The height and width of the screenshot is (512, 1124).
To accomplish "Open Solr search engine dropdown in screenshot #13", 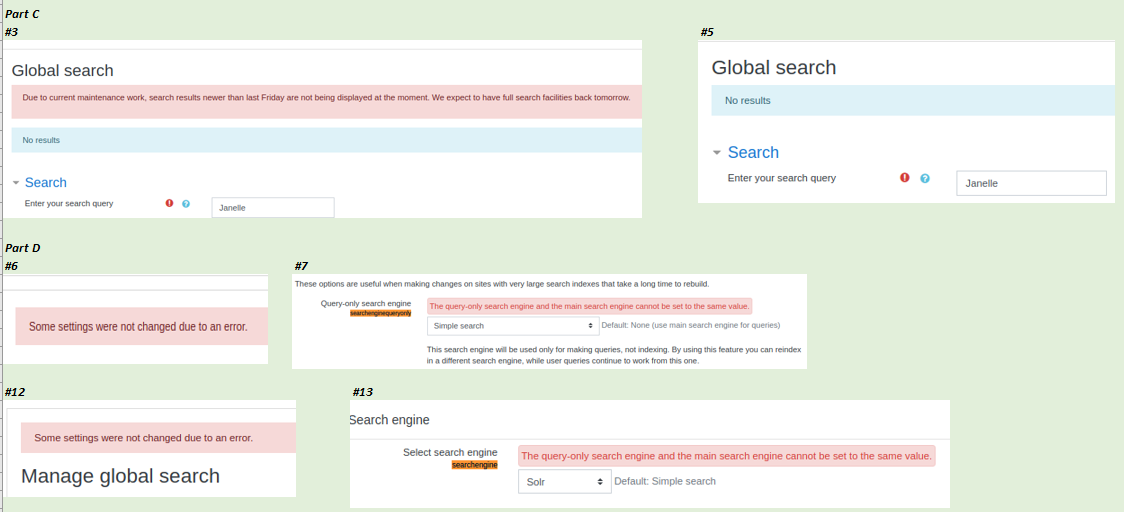I will click(565, 481).
